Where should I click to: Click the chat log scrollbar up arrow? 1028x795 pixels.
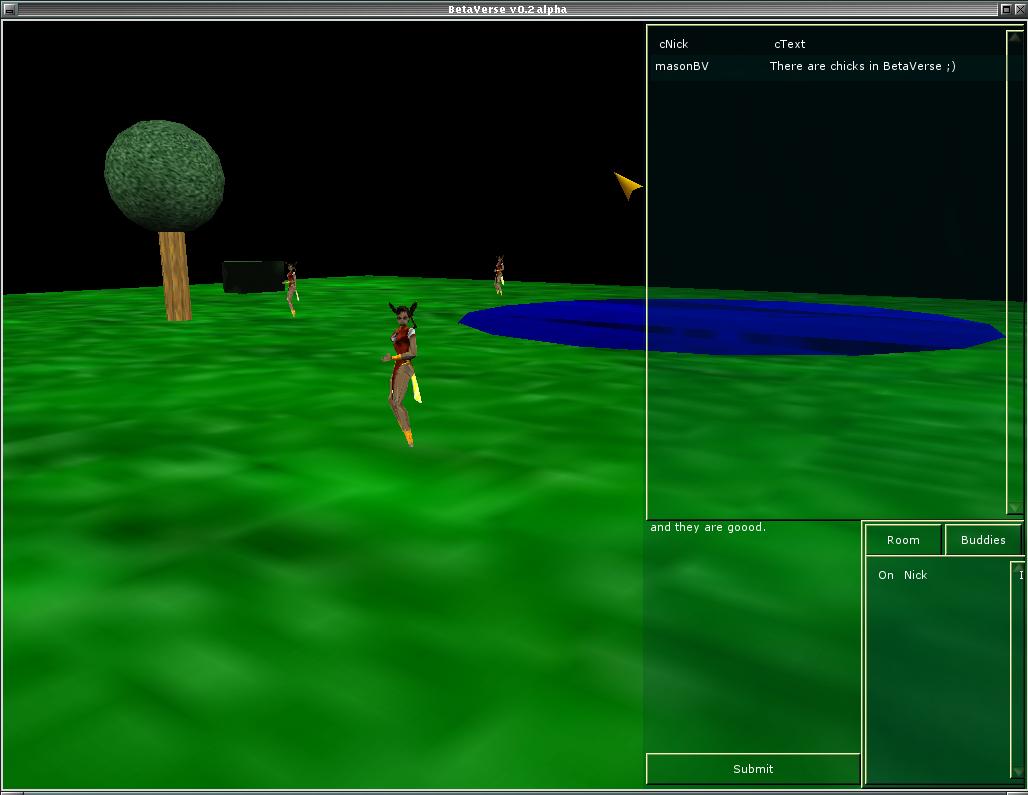(1014, 37)
